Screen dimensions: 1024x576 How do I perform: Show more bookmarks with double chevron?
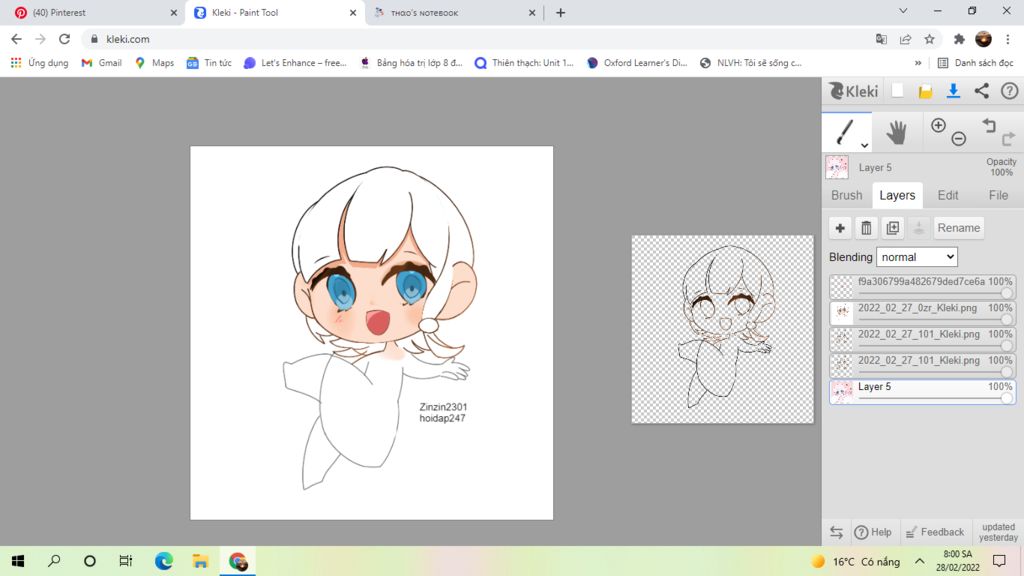[918, 63]
